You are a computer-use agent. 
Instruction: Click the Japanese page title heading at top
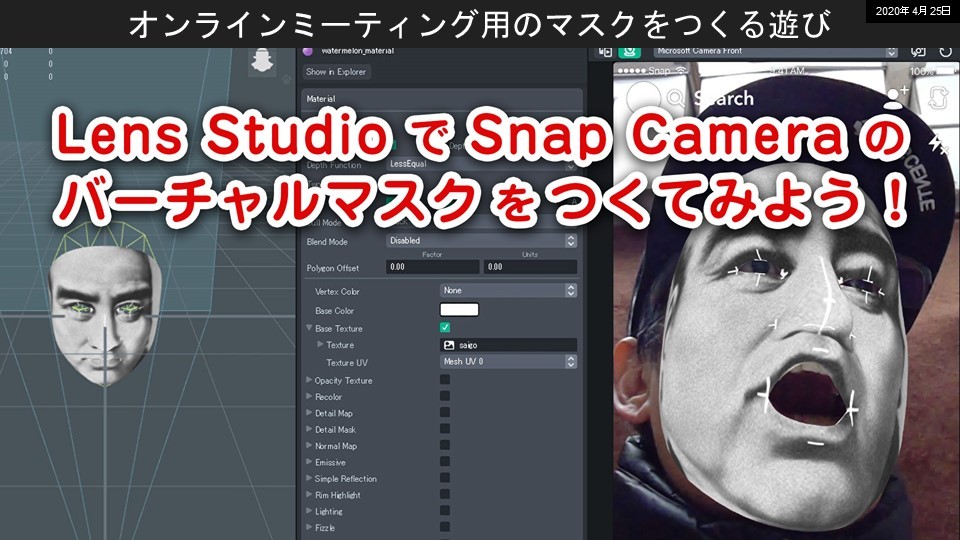pyautogui.click(x=480, y=24)
